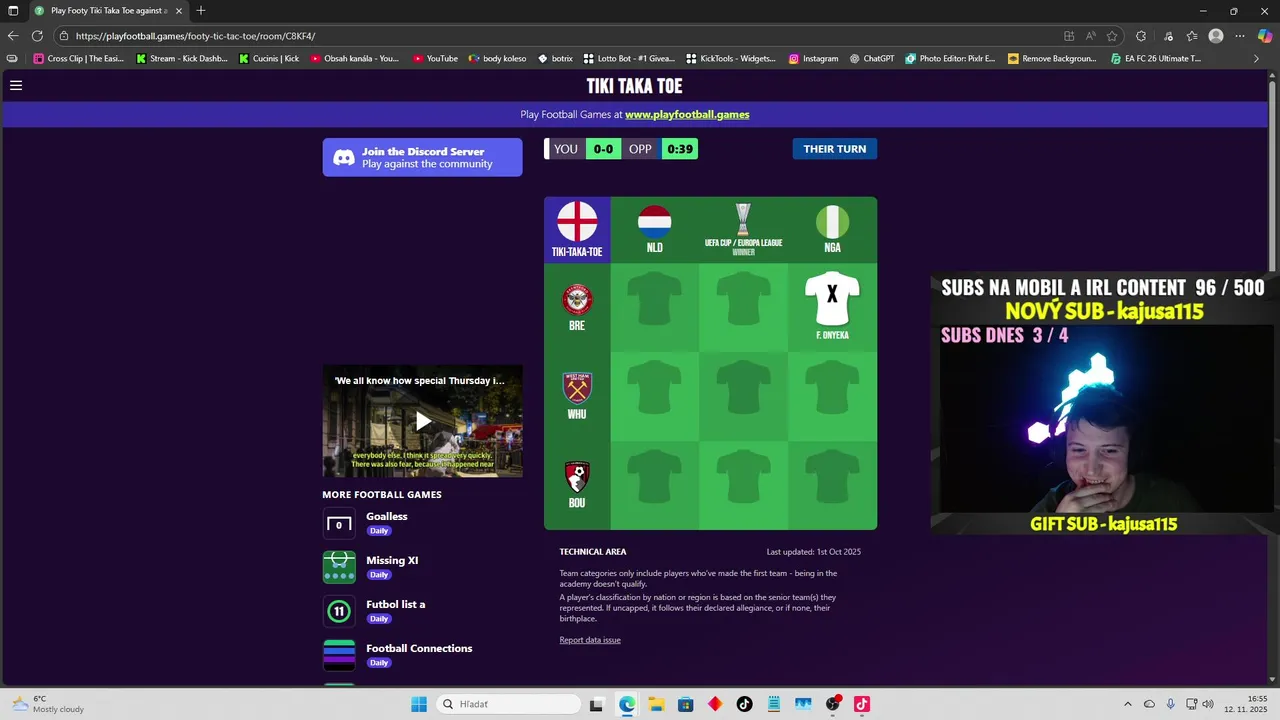Select the West Ham and Netherlands cell
The width and height of the screenshot is (1280, 720).
pos(655,396)
